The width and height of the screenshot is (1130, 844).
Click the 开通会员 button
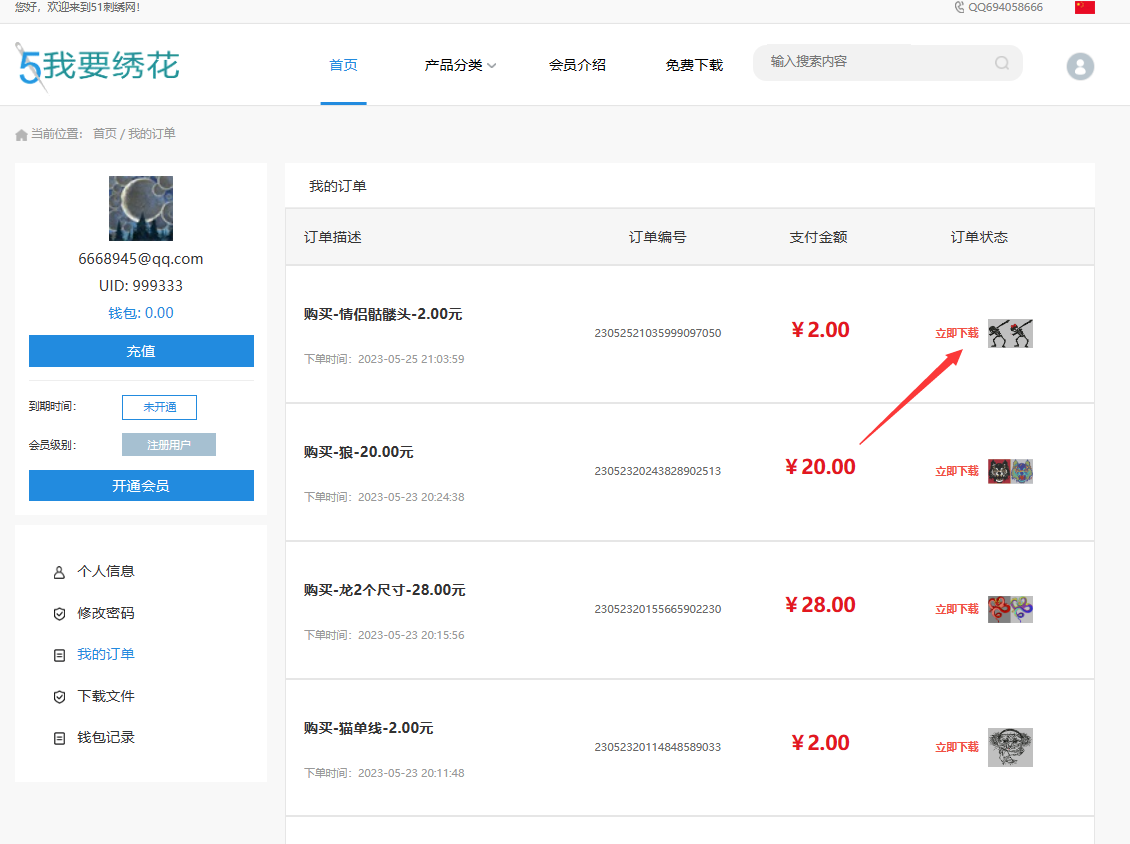coord(141,486)
